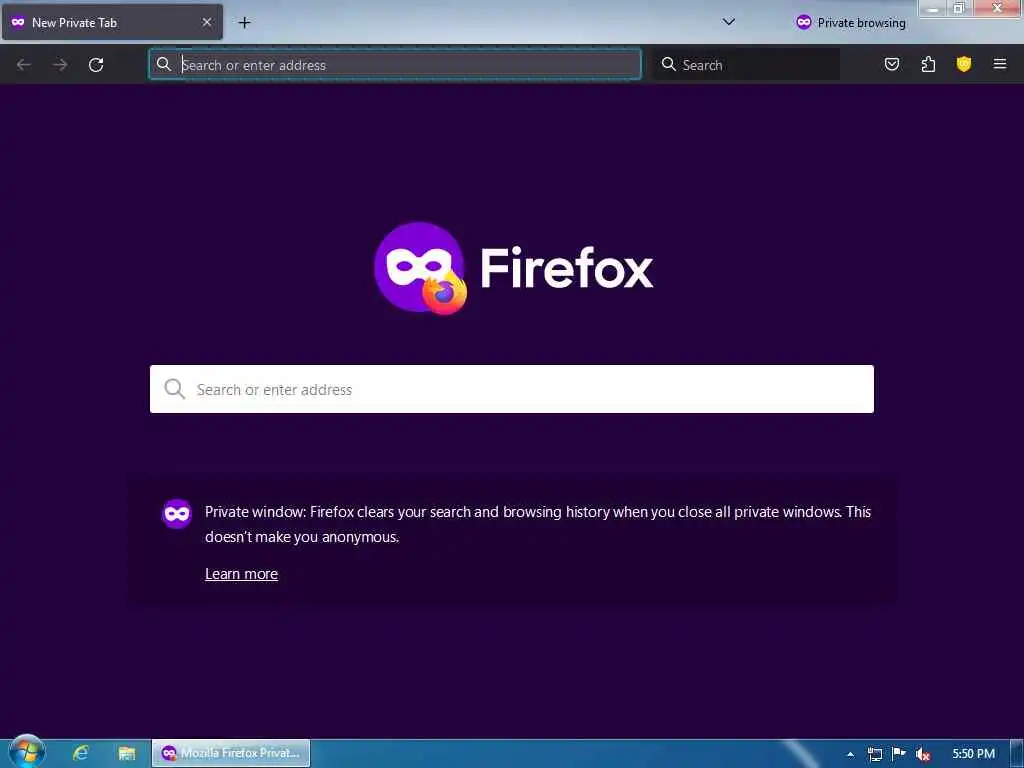Screen dimensions: 1024x768
Task: Click the network tray icon
Action: coord(875,754)
